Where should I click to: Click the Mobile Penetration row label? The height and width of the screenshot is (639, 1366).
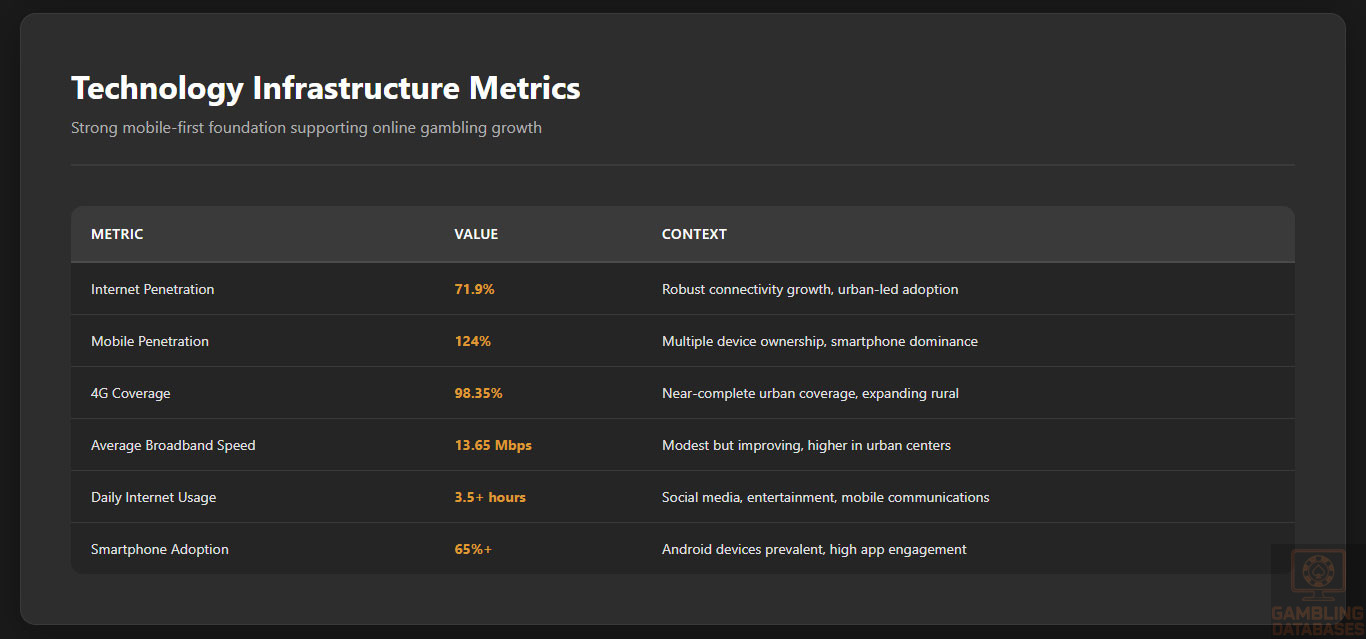click(150, 341)
